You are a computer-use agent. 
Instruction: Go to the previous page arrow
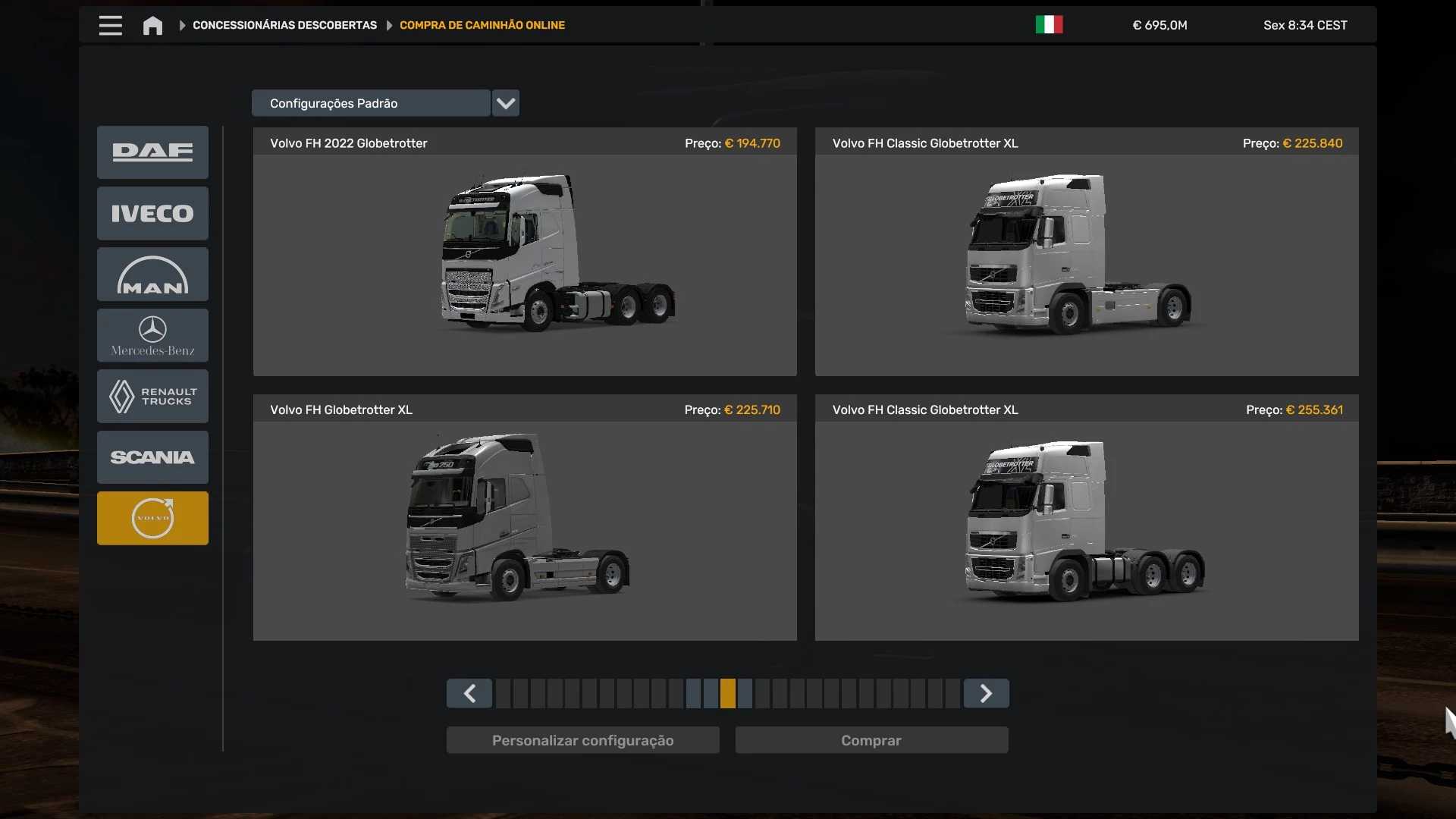tap(469, 693)
